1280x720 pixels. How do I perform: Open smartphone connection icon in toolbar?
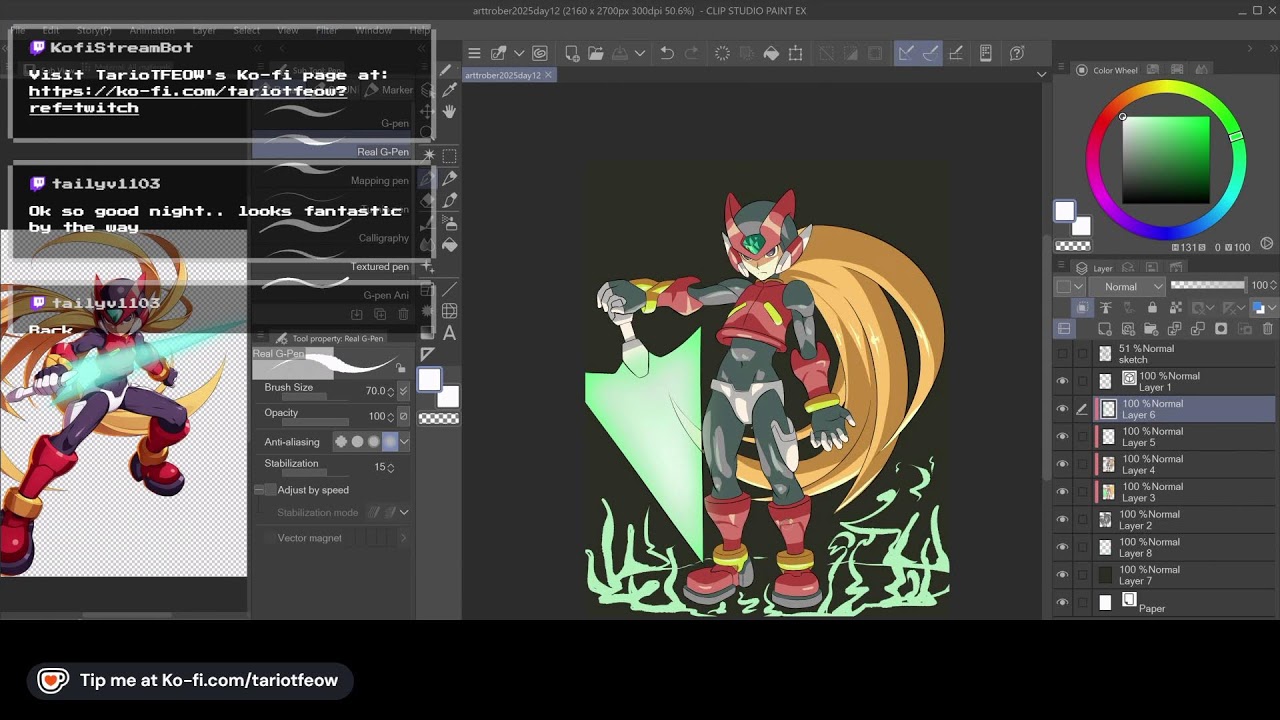[986, 53]
